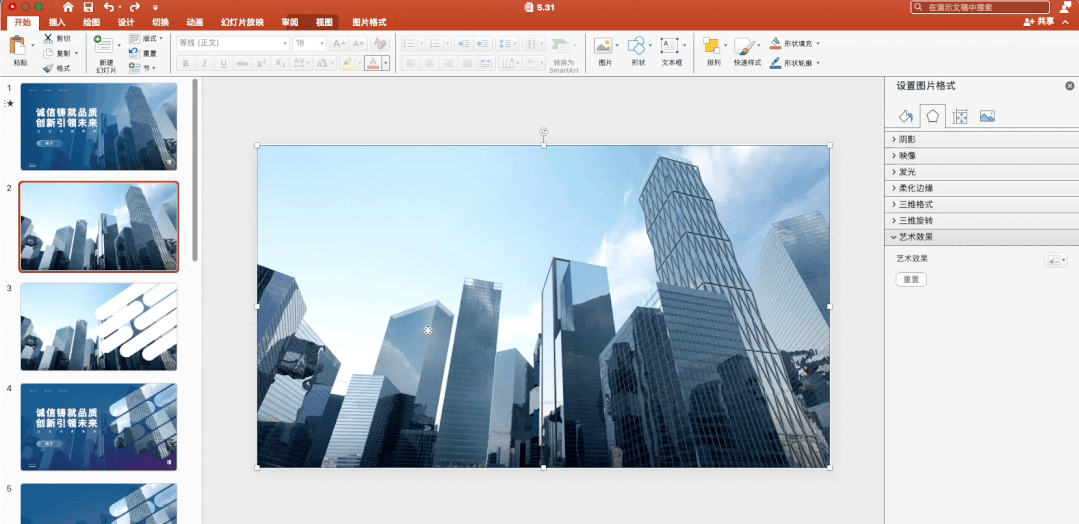Select slide 1 thumbnail
Image resolution: width=1079 pixels, height=524 pixels.
pos(99,127)
